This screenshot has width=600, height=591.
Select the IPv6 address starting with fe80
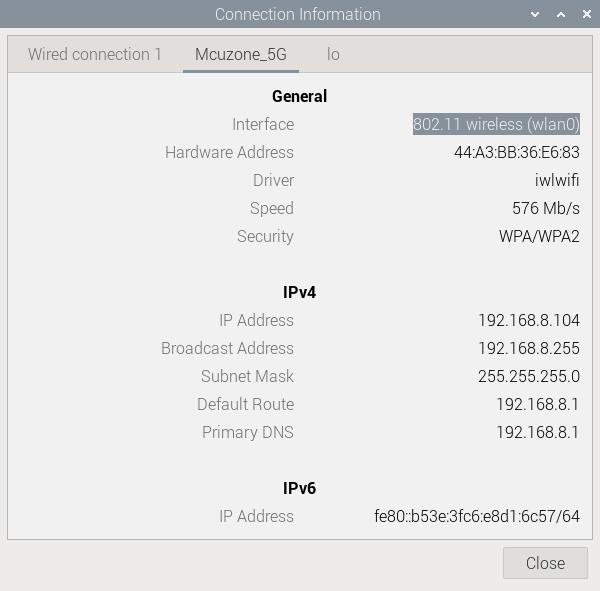pos(476,517)
